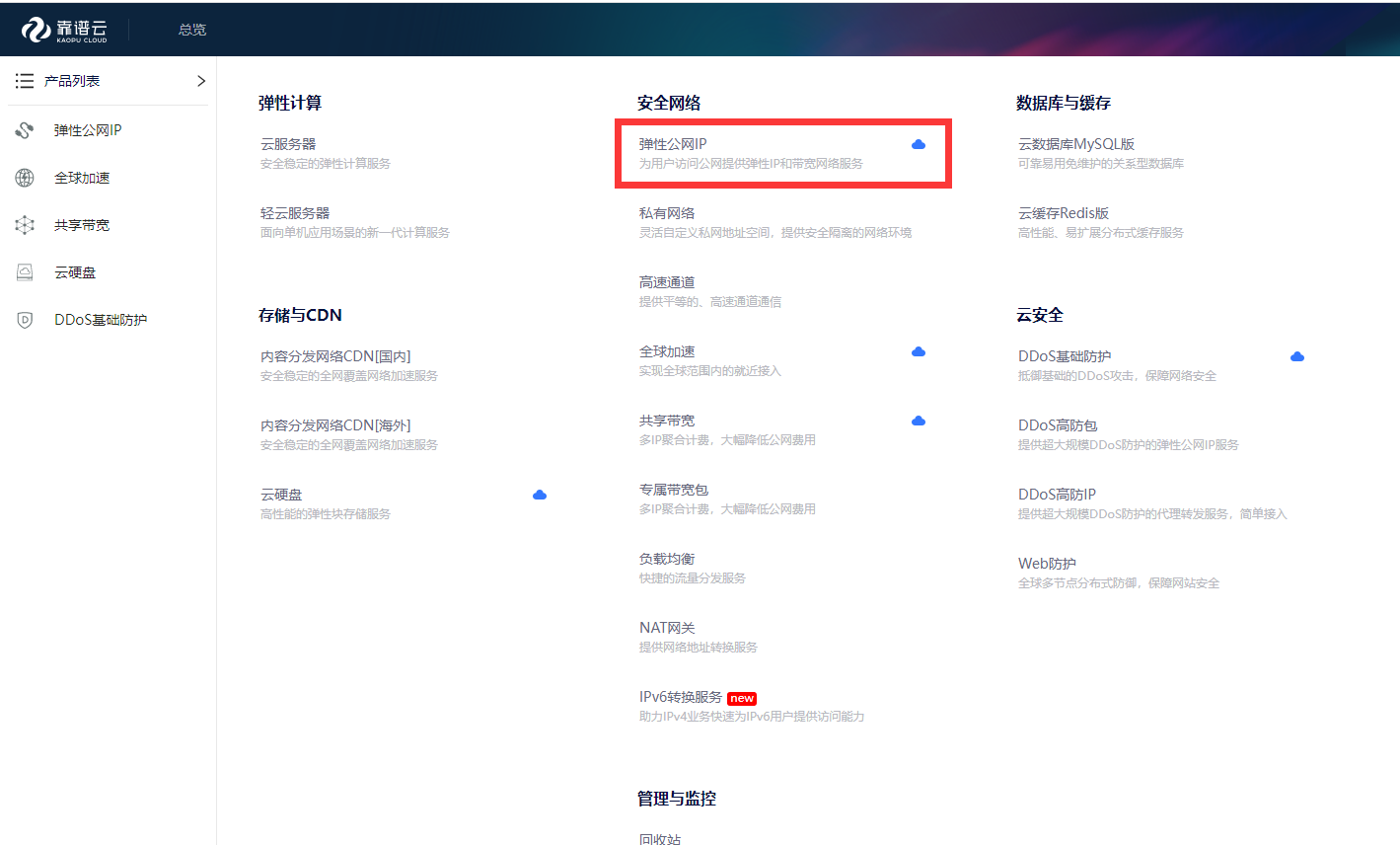This screenshot has height=845, width=1400.
Task: Open 云硬盘 in the product list
Action: tap(281, 495)
